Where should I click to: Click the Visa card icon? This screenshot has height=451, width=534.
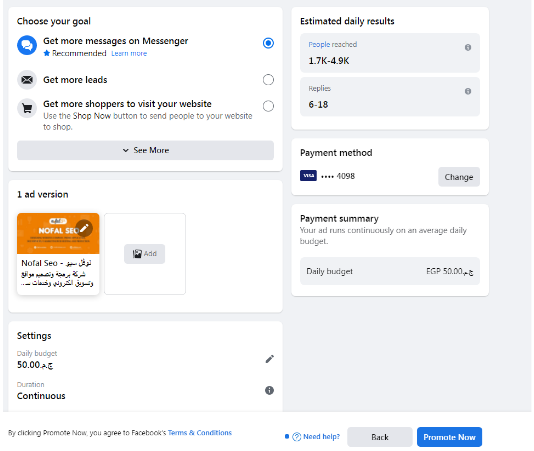point(308,176)
